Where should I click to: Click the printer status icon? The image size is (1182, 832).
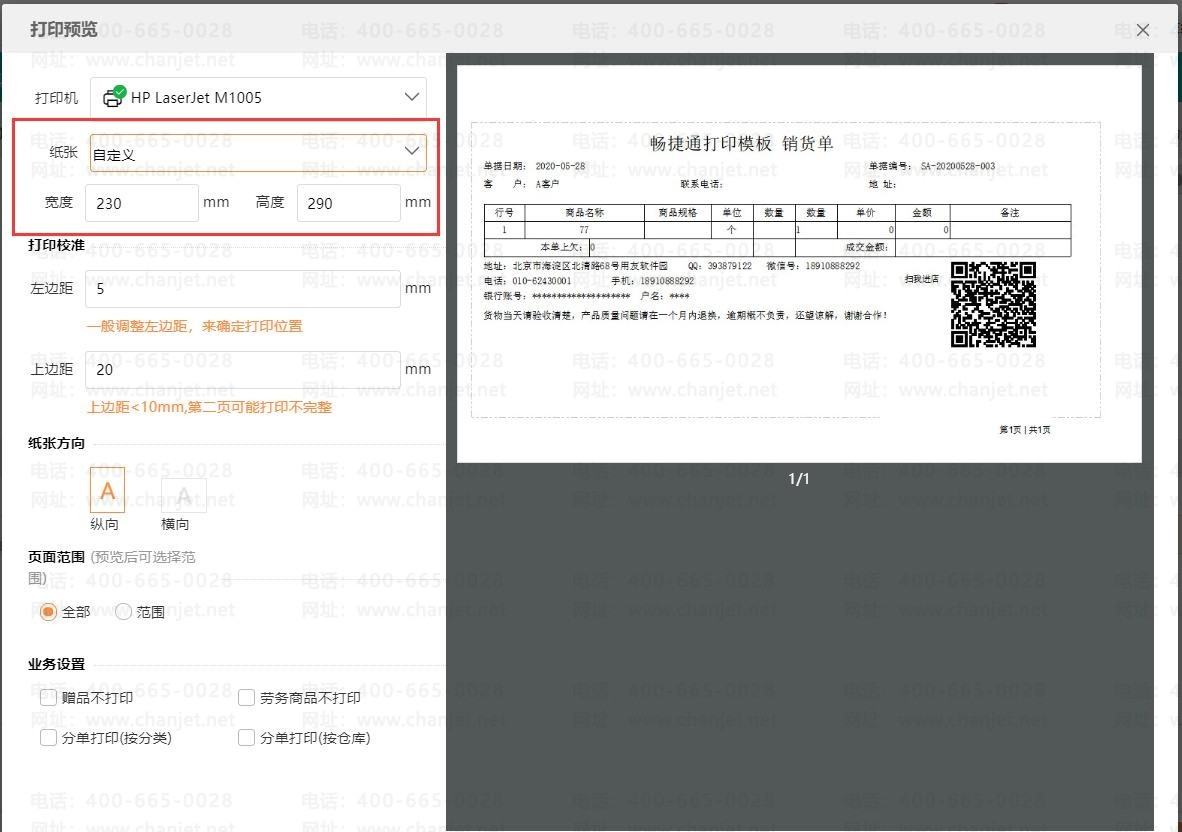[115, 96]
